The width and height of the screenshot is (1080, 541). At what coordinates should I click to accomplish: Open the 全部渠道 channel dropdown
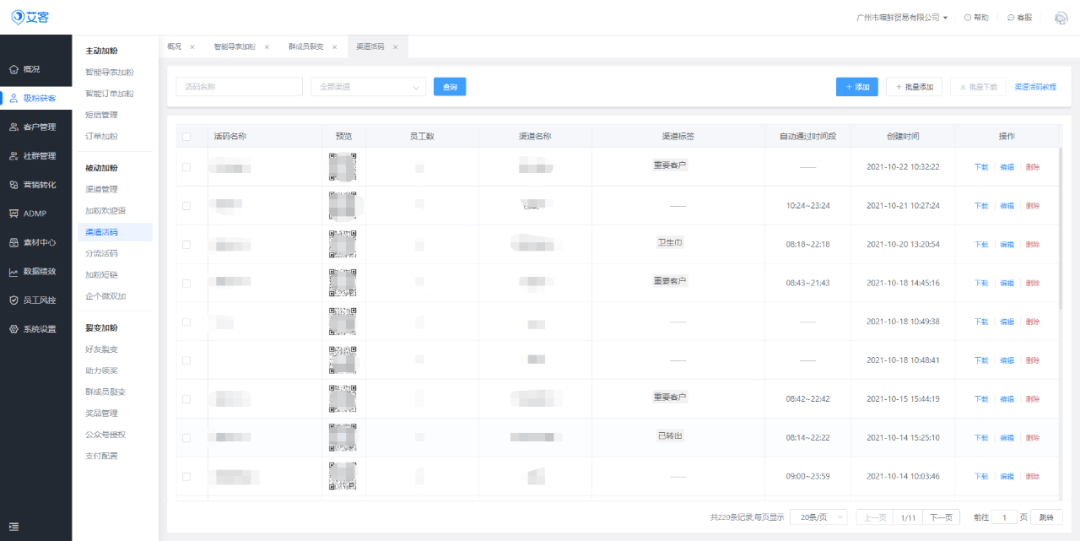pyautogui.click(x=368, y=87)
